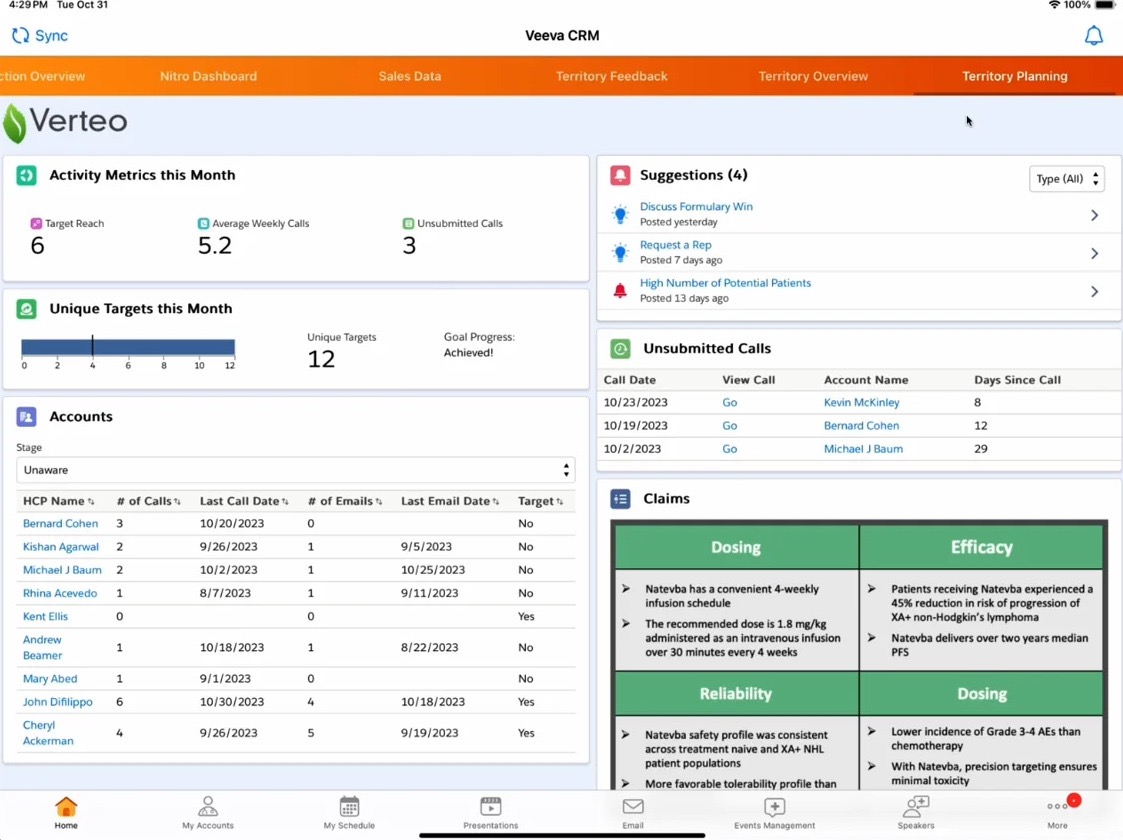Click the Sync label text
The height and width of the screenshot is (840, 1123).
[52, 36]
